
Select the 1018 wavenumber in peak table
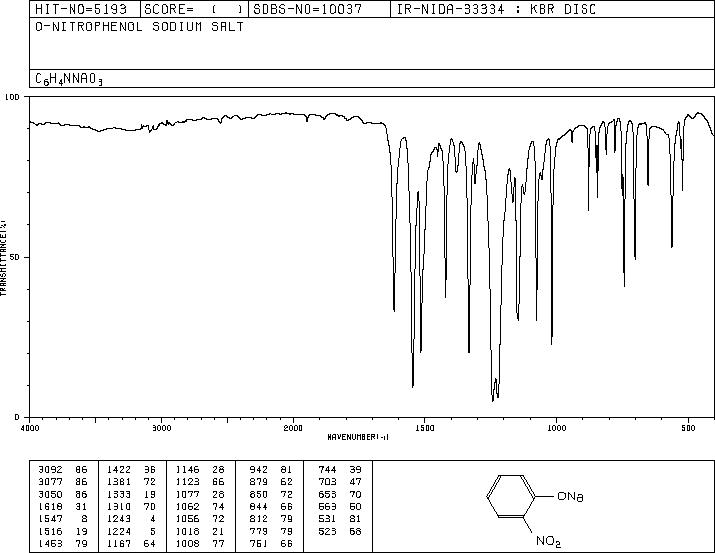pos(187,531)
